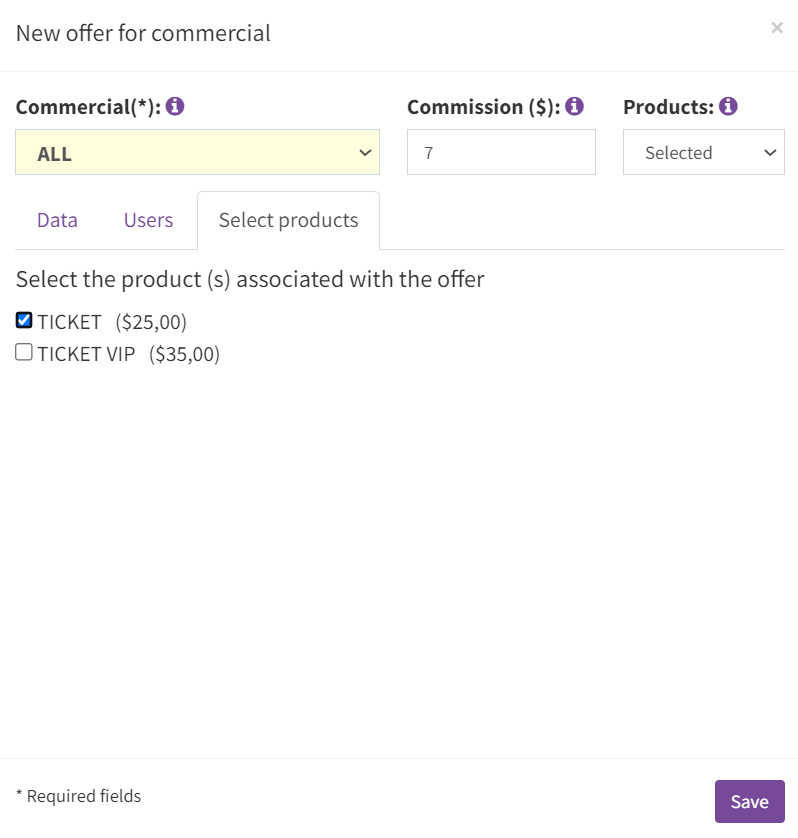Expand the Commercial ALL dropdown

click(197, 152)
